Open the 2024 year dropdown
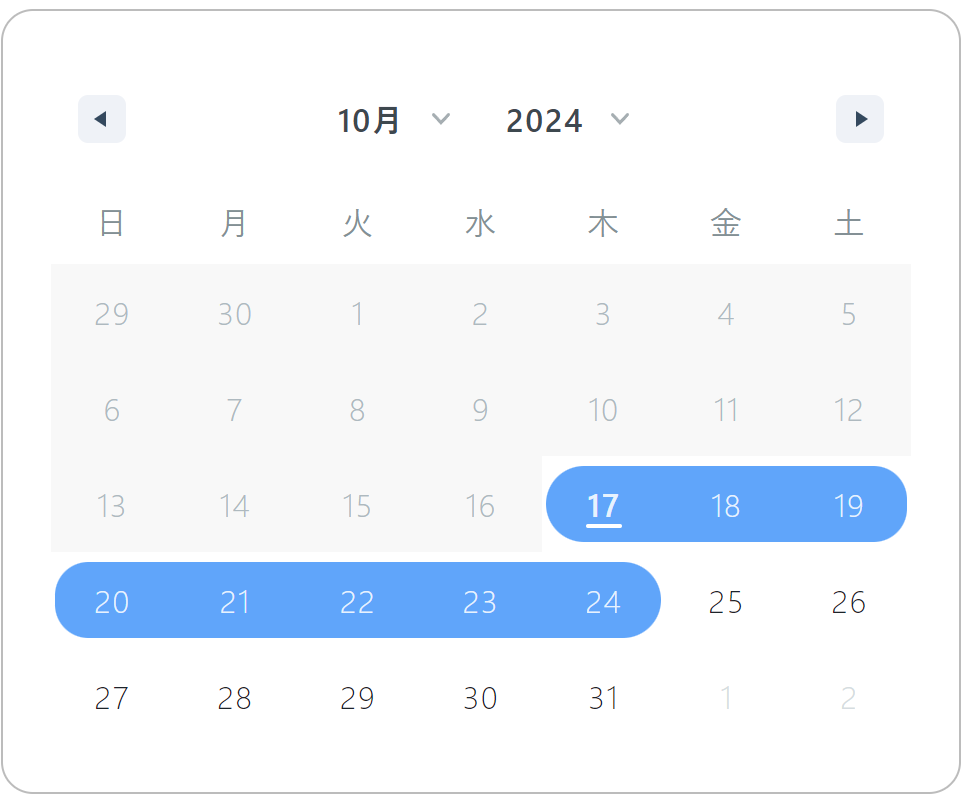Image resolution: width=962 pixels, height=803 pixels. pos(567,120)
